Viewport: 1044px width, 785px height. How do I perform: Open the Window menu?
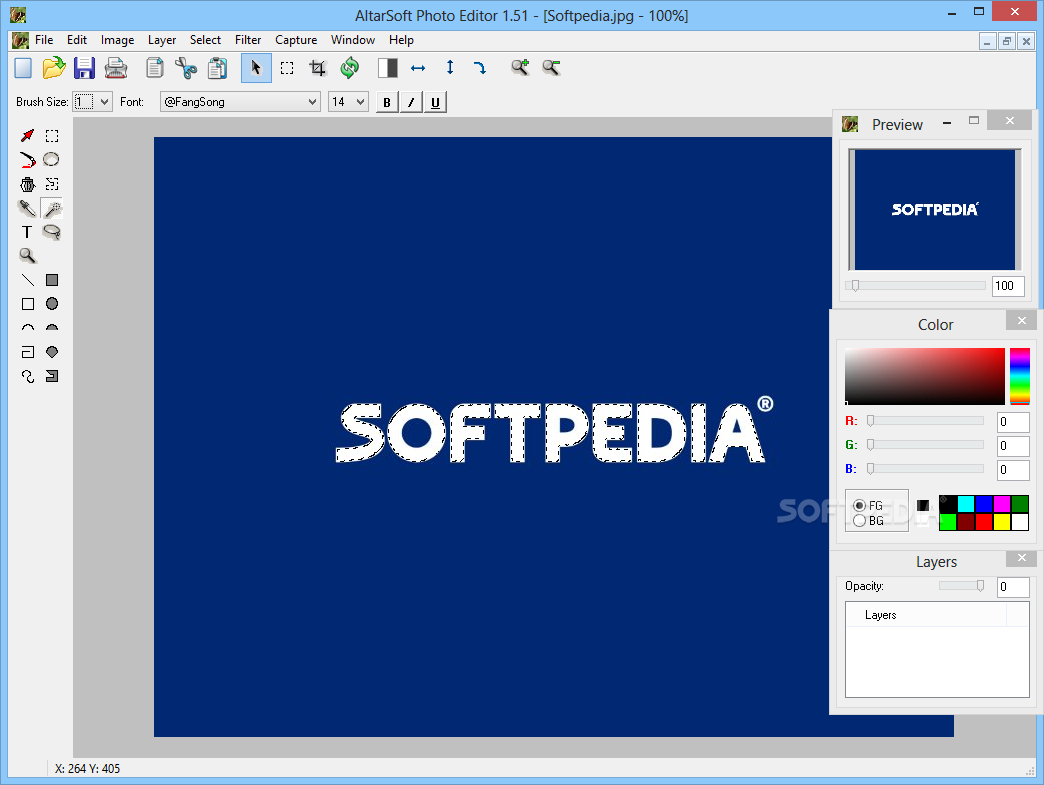(x=353, y=40)
